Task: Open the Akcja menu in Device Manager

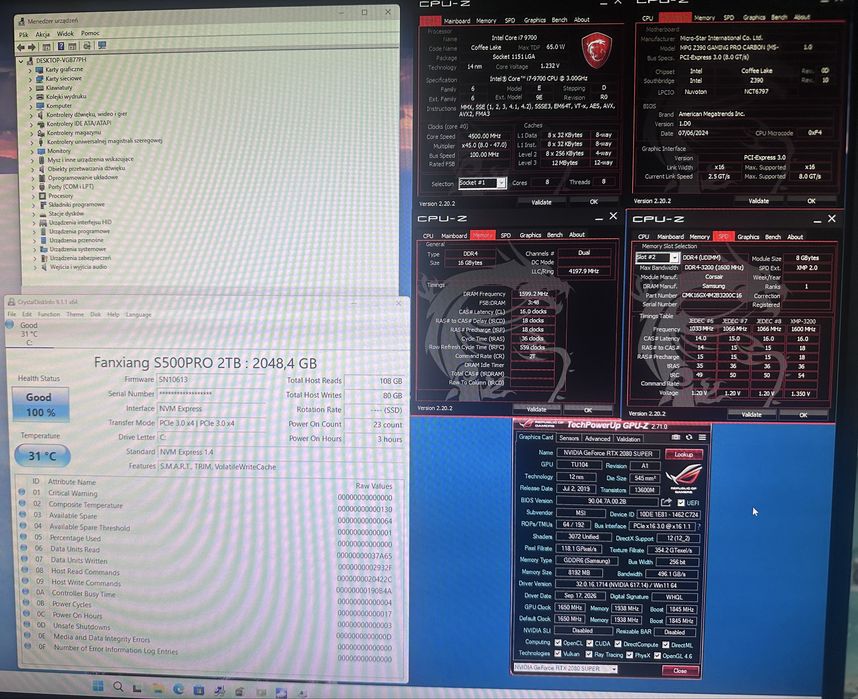Action: [43, 34]
